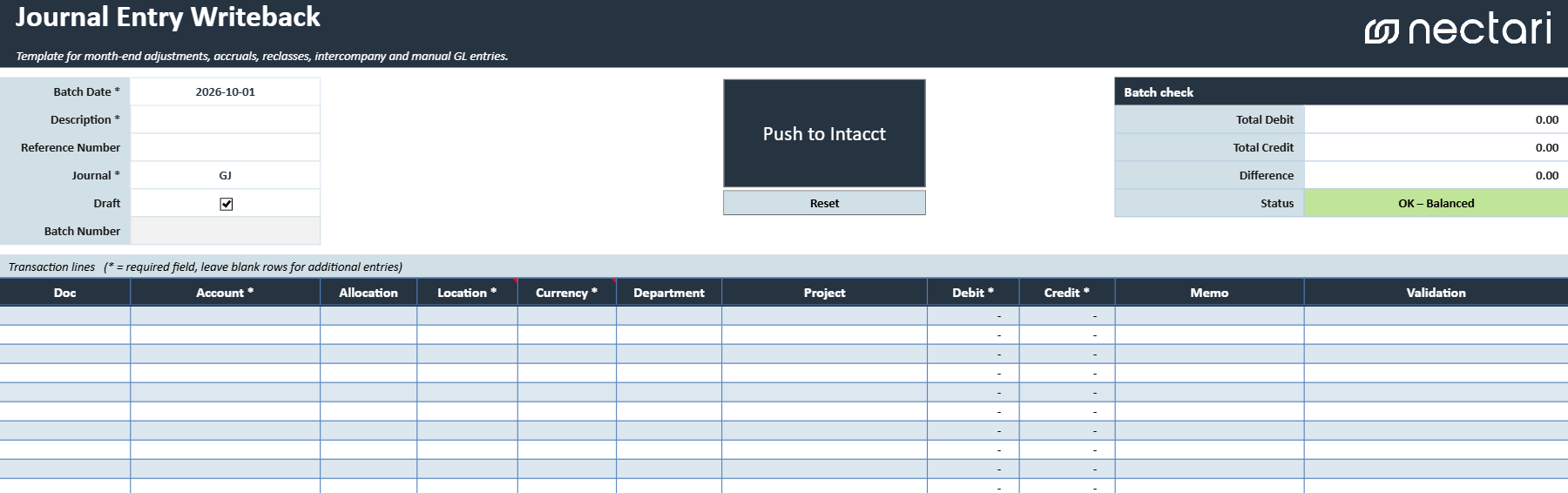
Task: Click the Allocation column header
Action: tap(368, 293)
